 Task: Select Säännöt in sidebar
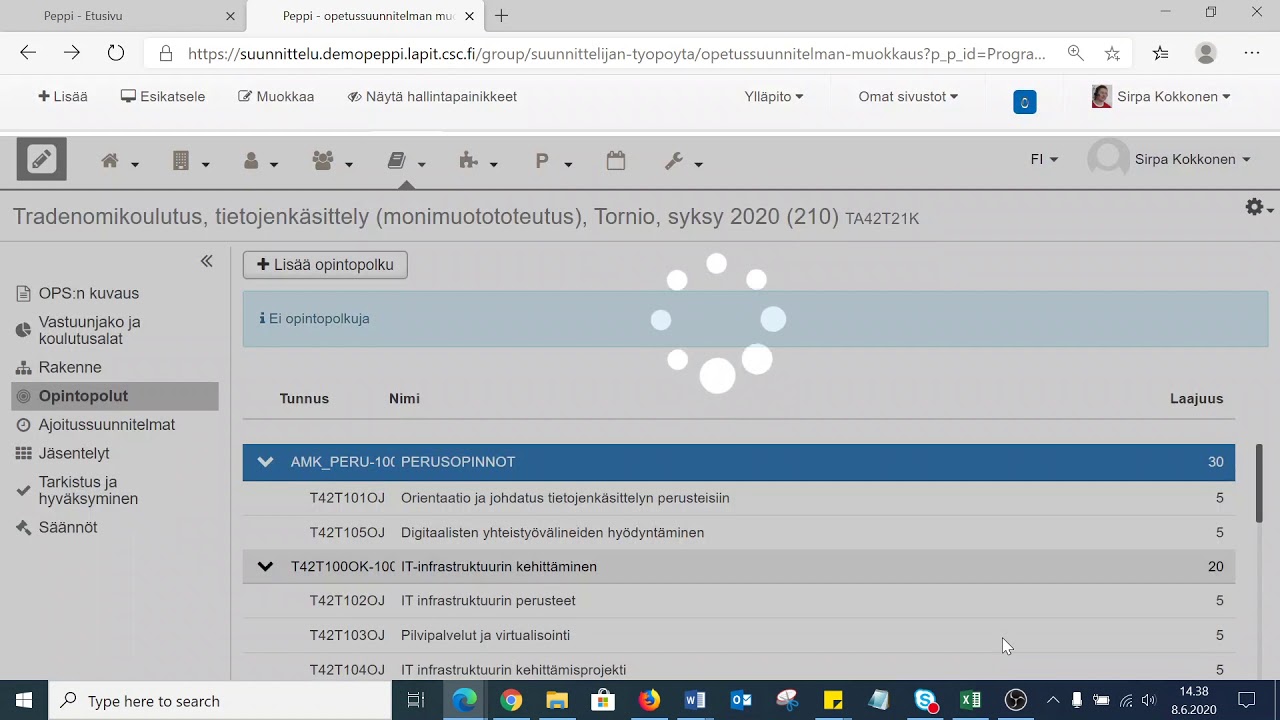tap(56, 528)
